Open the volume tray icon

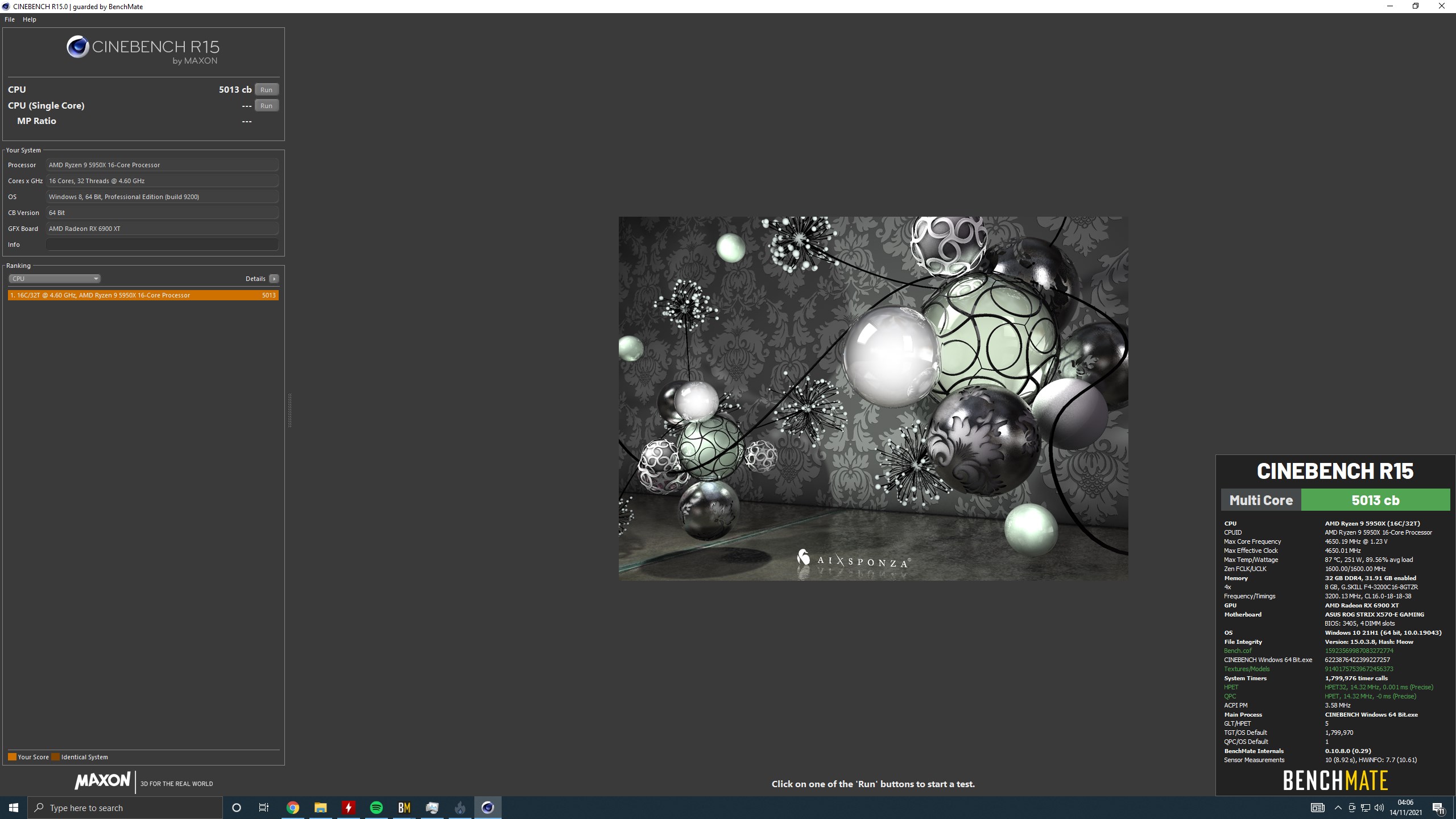click(1379, 808)
